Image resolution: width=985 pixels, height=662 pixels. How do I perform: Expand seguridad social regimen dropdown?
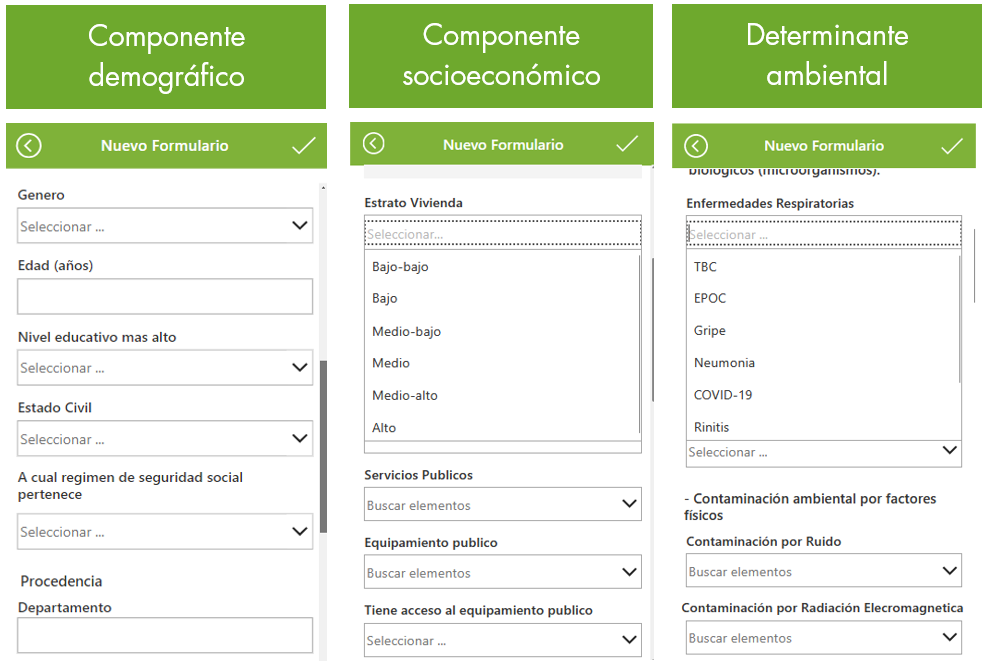165,532
